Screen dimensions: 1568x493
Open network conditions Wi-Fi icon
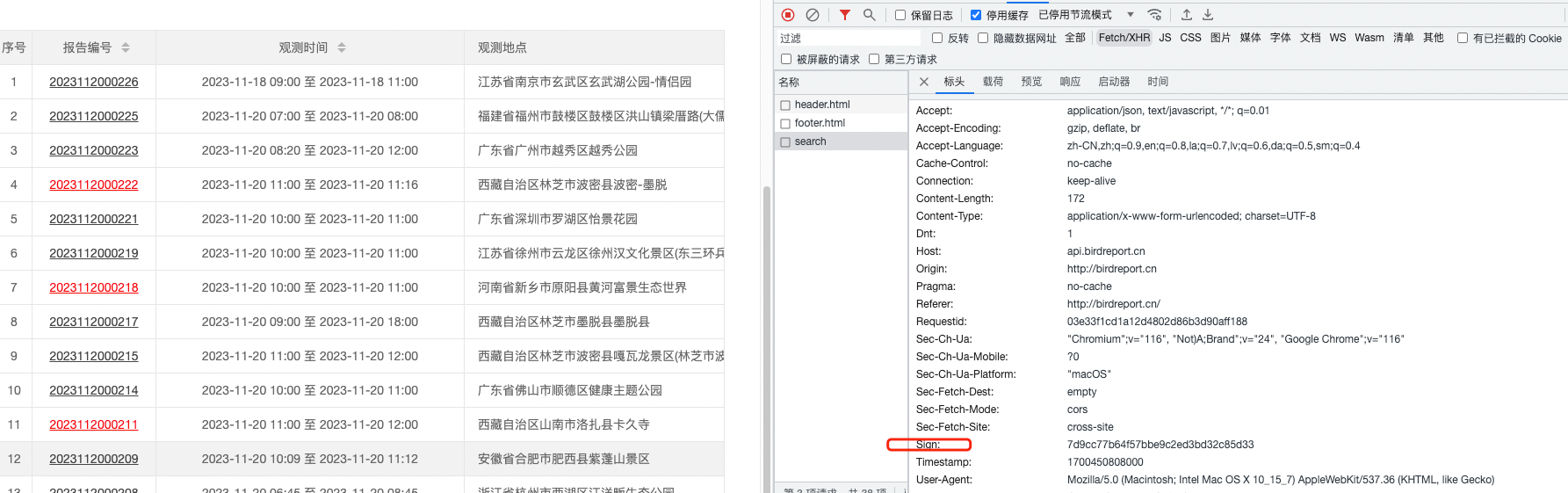1154,15
